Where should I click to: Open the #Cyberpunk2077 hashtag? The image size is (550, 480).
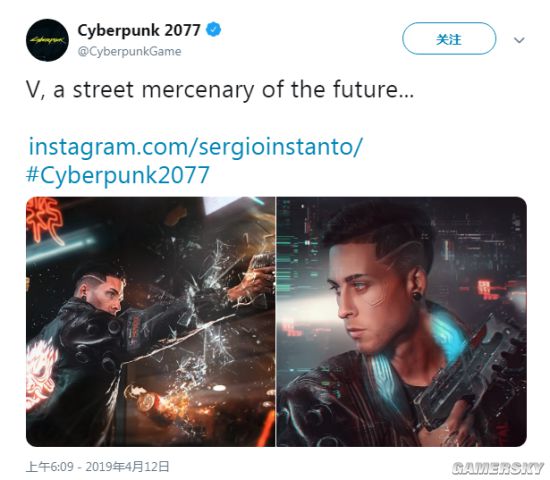118,175
